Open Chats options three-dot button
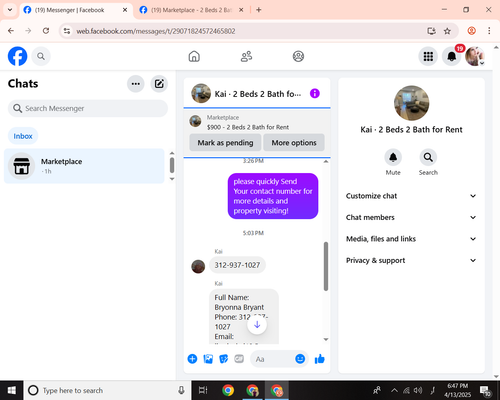Image resolution: width=500 pixels, height=400 pixels. point(136,84)
